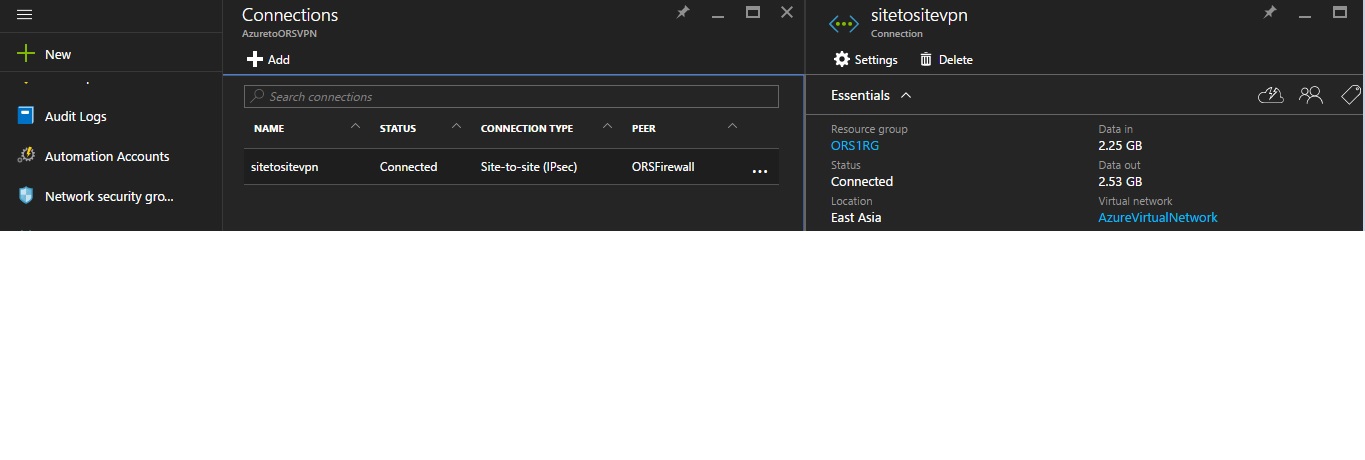Viewport: 1365px width, 460px height.
Task: Sort connections by STATUS column
Action: [398, 129]
